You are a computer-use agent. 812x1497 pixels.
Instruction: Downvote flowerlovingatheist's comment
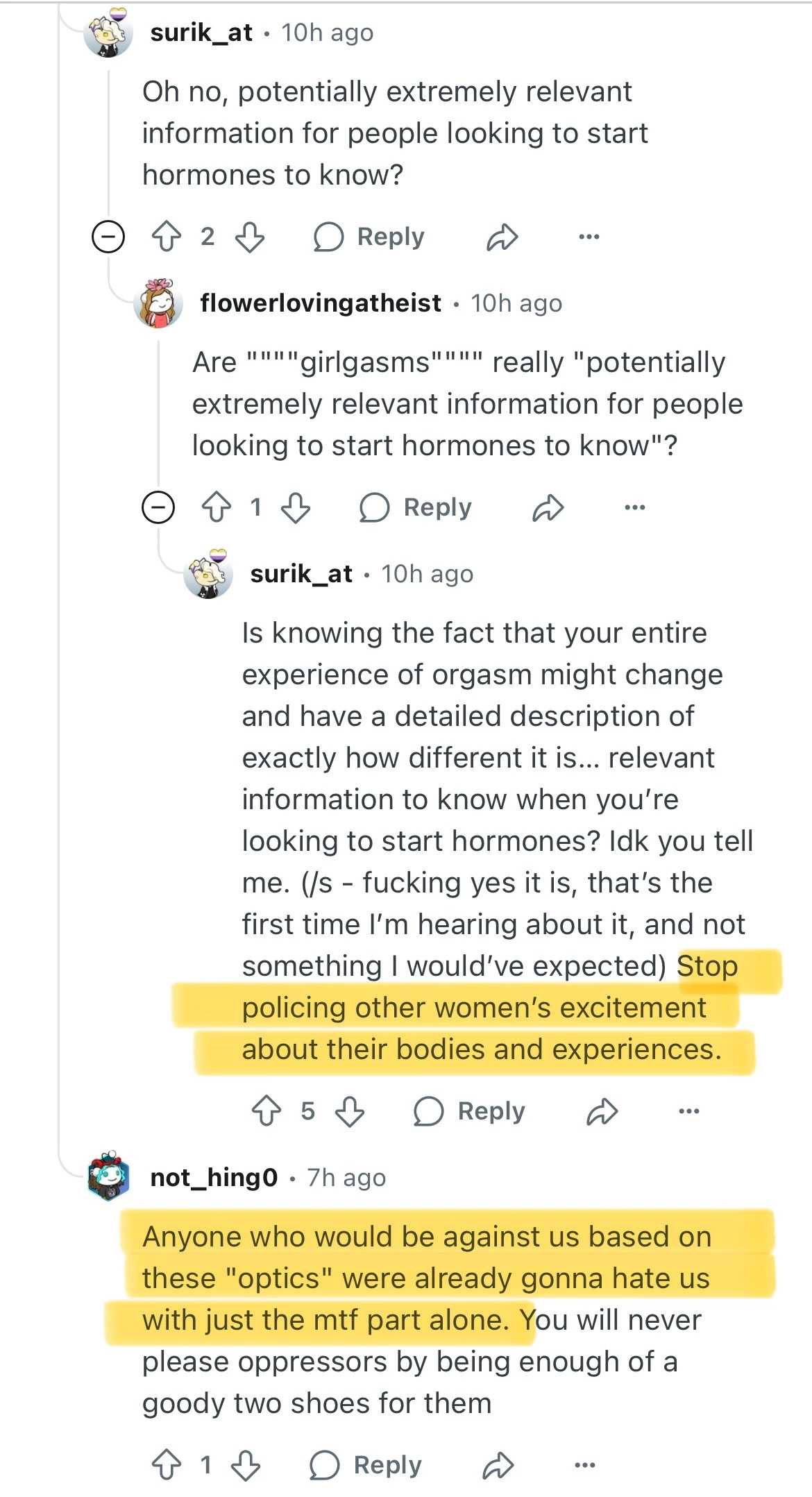tap(296, 507)
